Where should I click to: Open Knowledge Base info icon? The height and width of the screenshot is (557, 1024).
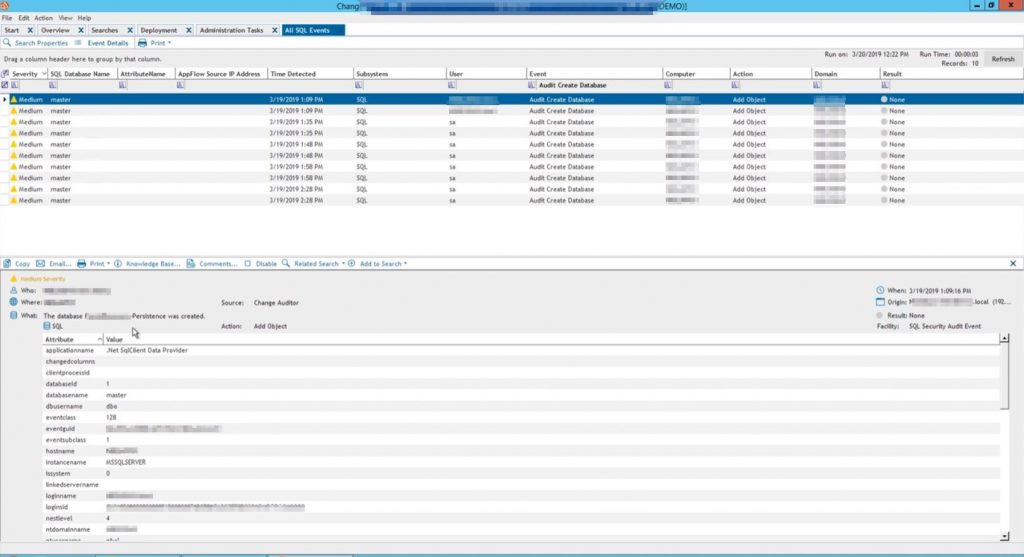tap(118, 264)
